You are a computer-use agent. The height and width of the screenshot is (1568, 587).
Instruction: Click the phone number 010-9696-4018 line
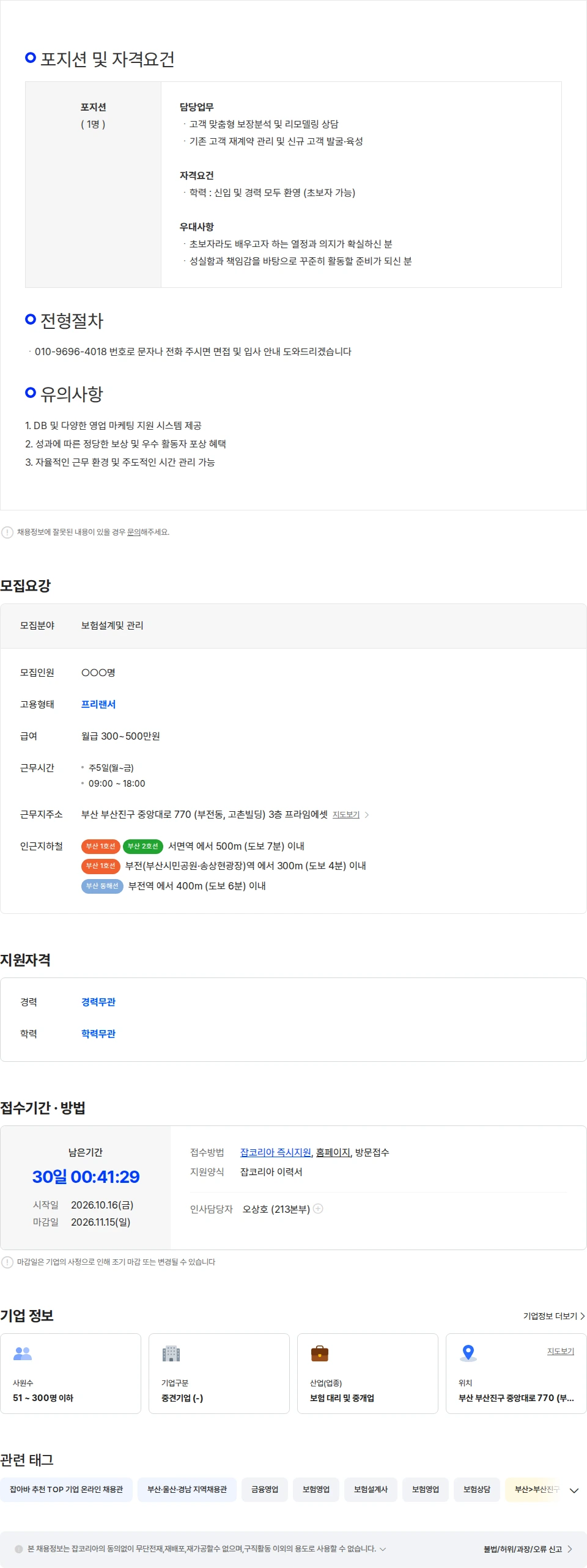(193, 352)
